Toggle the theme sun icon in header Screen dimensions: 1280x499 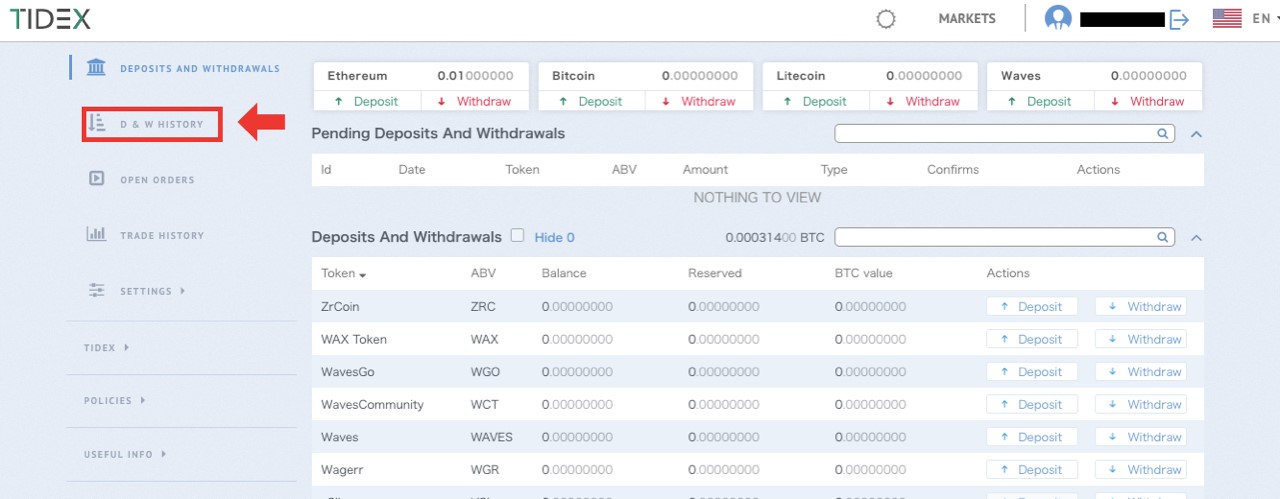click(x=885, y=19)
